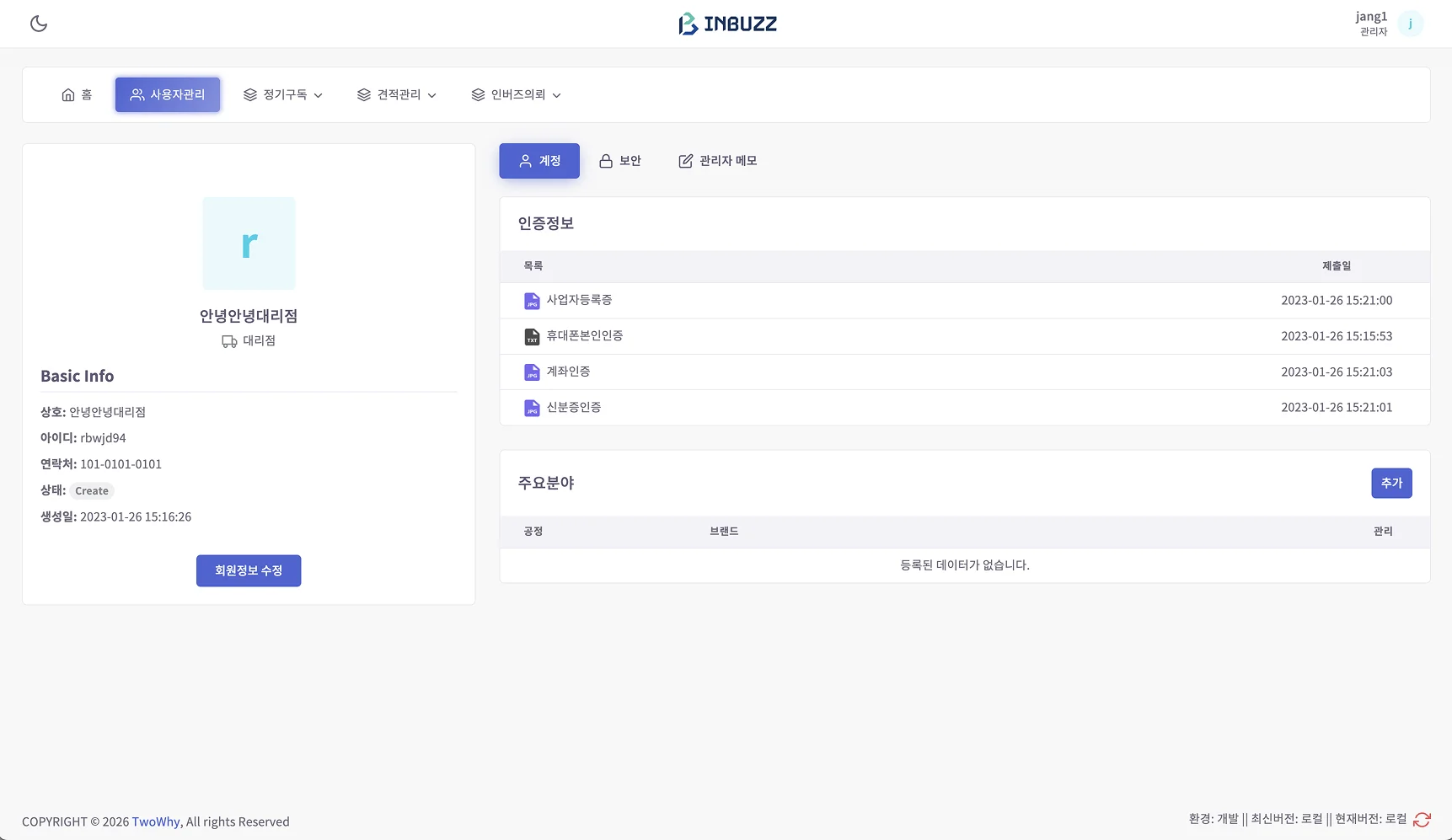This screenshot has width=1452, height=840.
Task: Click the date 2023-01-26 15:15:53
Action: click(1337, 336)
